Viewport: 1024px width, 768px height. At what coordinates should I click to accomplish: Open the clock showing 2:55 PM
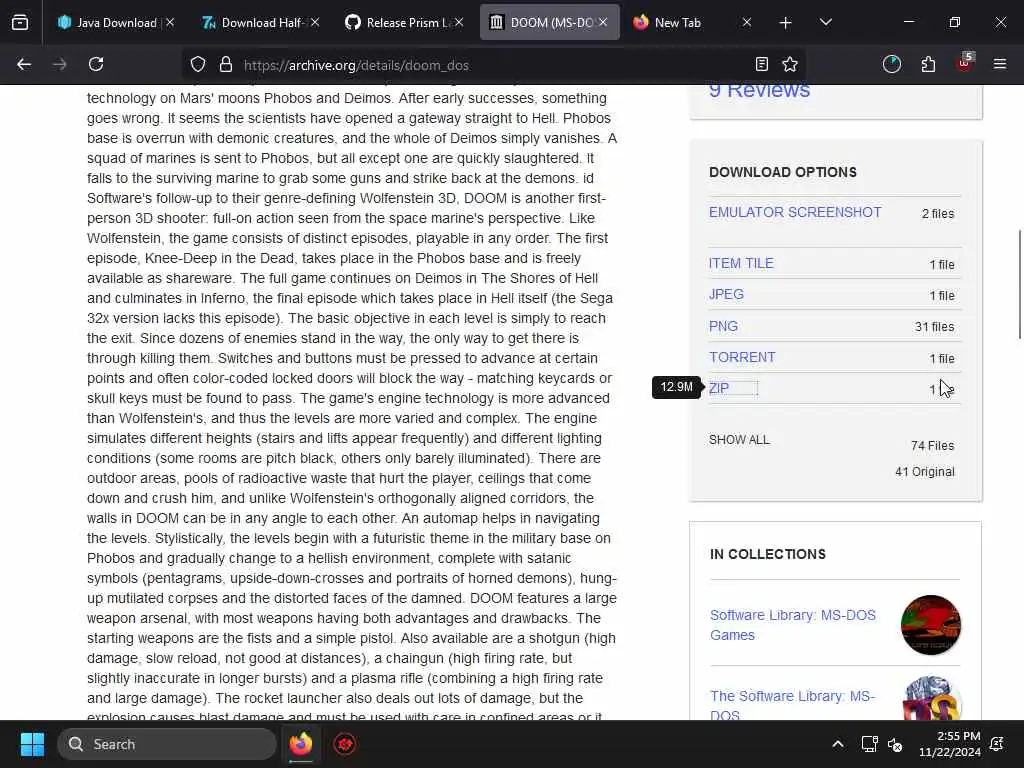(950, 744)
